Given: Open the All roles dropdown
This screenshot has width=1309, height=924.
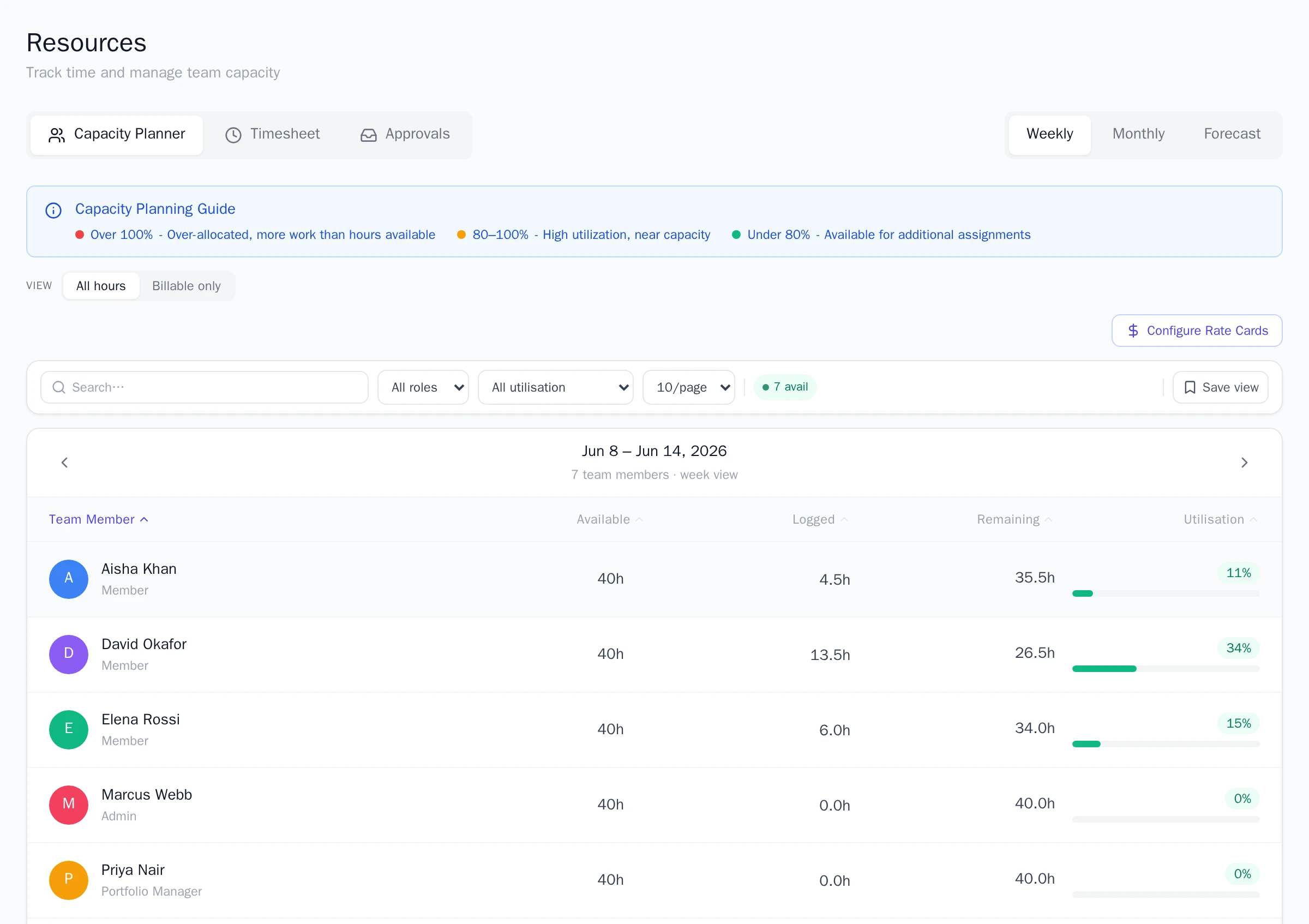Looking at the screenshot, I should 423,387.
